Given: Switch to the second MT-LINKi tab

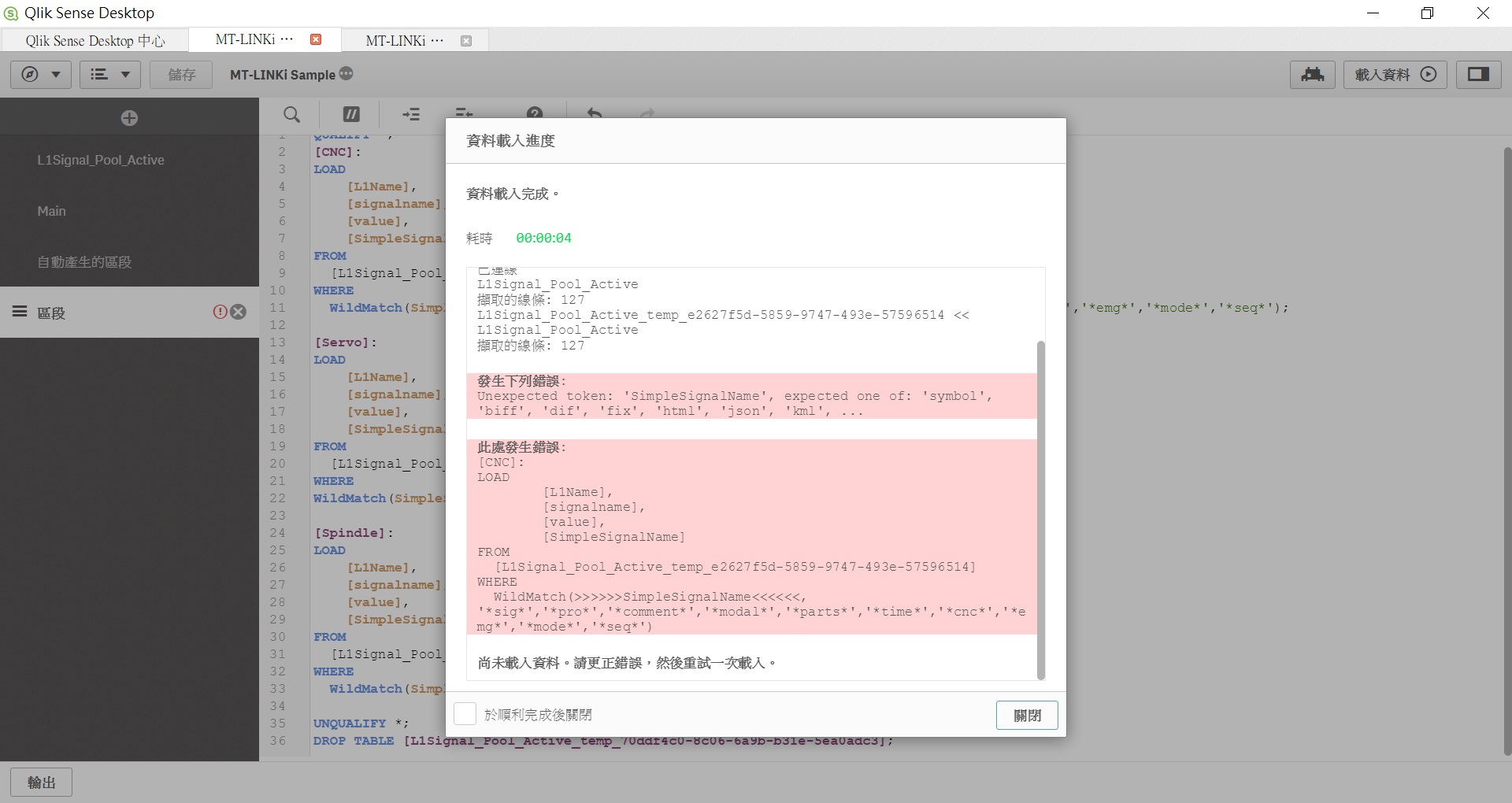Looking at the screenshot, I should (404, 40).
